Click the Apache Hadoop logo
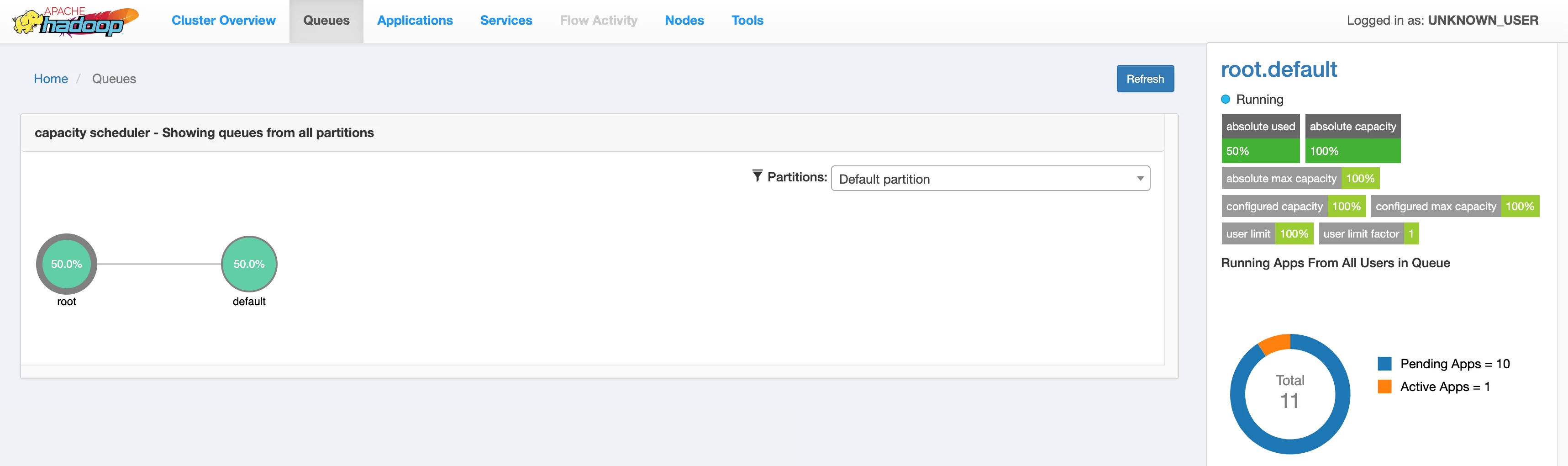The width and height of the screenshot is (1568, 466). click(x=75, y=22)
